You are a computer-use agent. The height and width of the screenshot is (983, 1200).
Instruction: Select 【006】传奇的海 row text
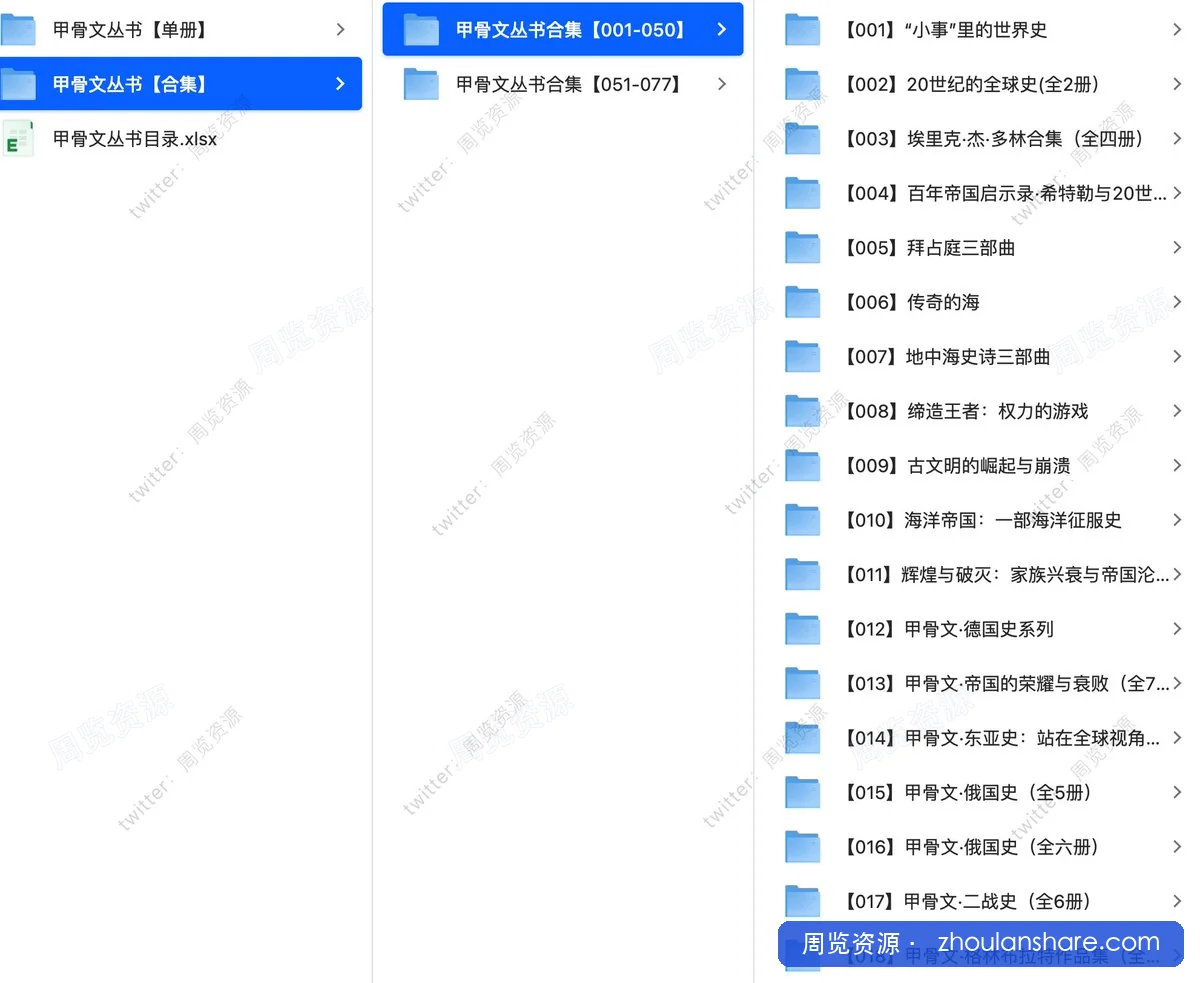point(910,302)
